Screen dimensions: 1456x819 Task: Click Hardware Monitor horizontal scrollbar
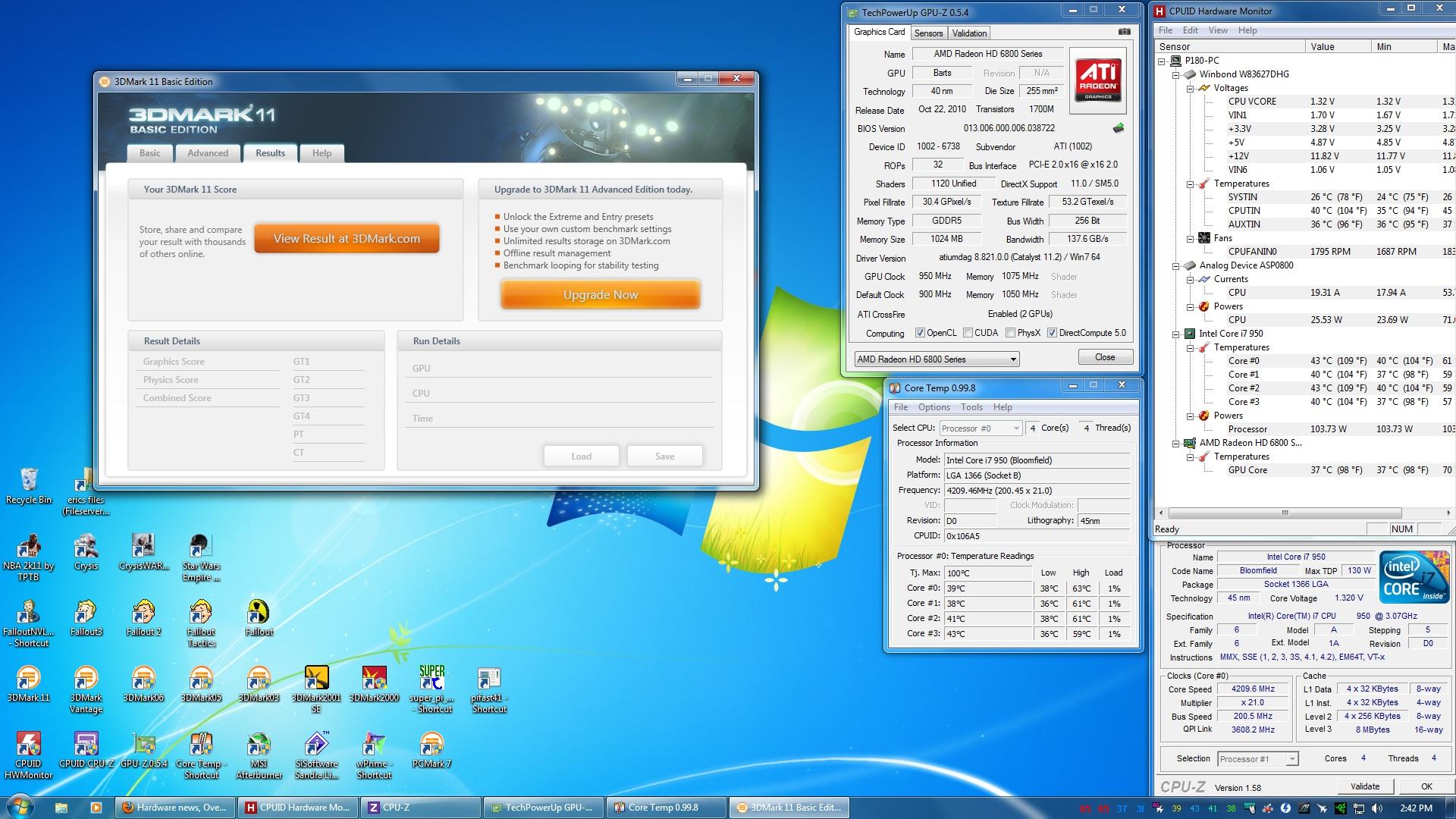click(1285, 513)
